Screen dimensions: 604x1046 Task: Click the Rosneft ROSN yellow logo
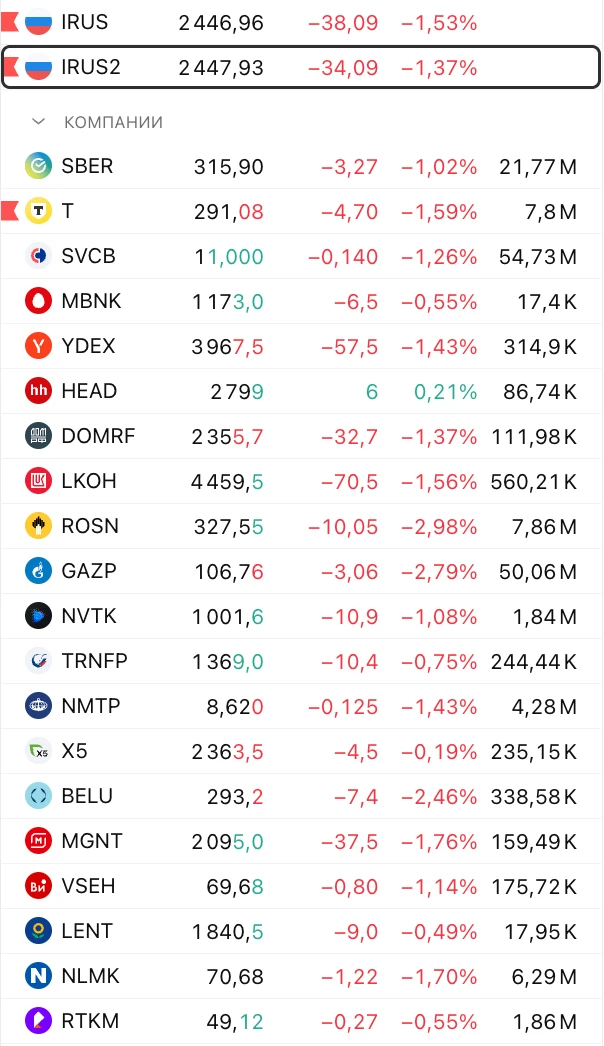point(38,526)
